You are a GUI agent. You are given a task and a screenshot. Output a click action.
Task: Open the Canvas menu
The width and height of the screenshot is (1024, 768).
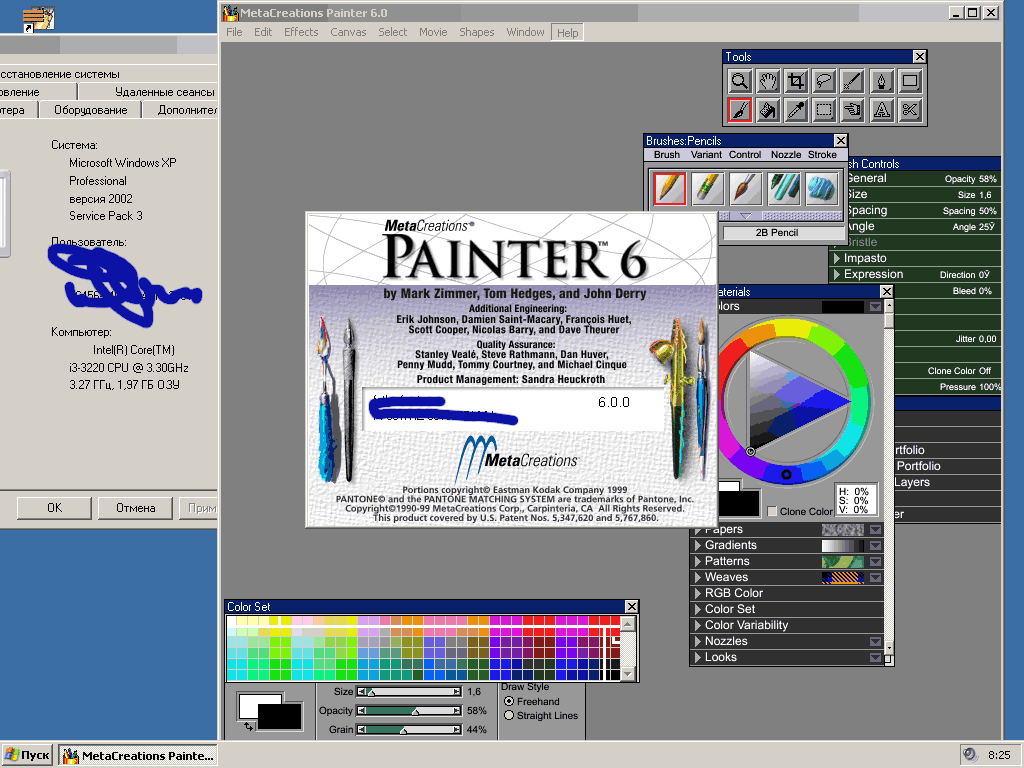pyautogui.click(x=348, y=32)
